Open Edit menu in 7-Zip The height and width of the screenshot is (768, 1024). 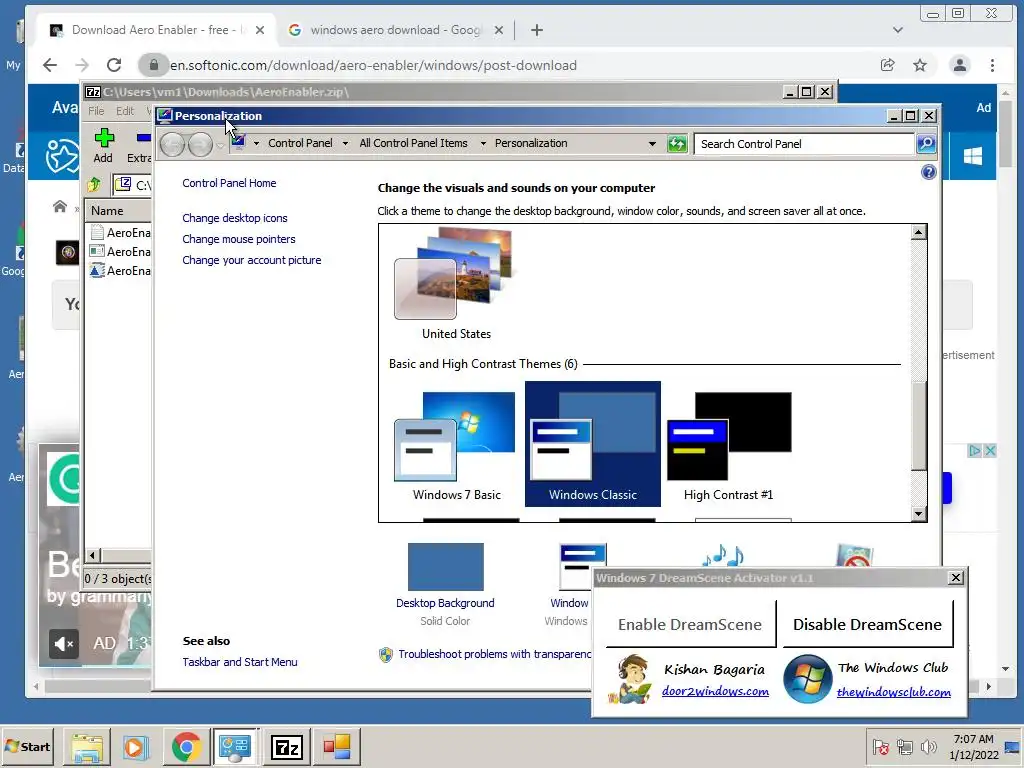[x=125, y=111]
